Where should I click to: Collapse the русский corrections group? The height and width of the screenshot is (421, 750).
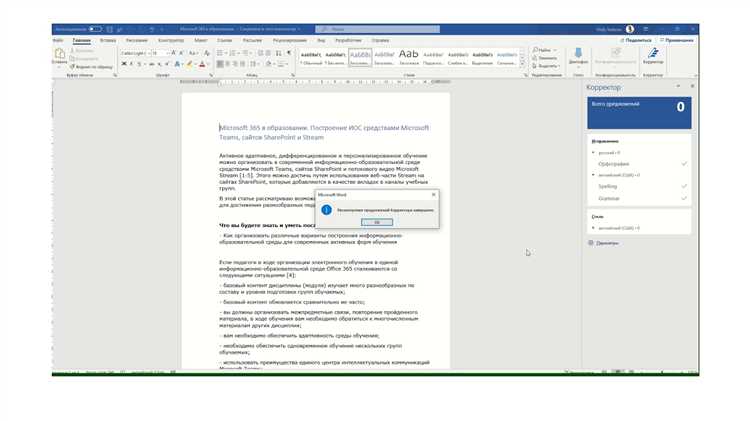tap(594, 153)
